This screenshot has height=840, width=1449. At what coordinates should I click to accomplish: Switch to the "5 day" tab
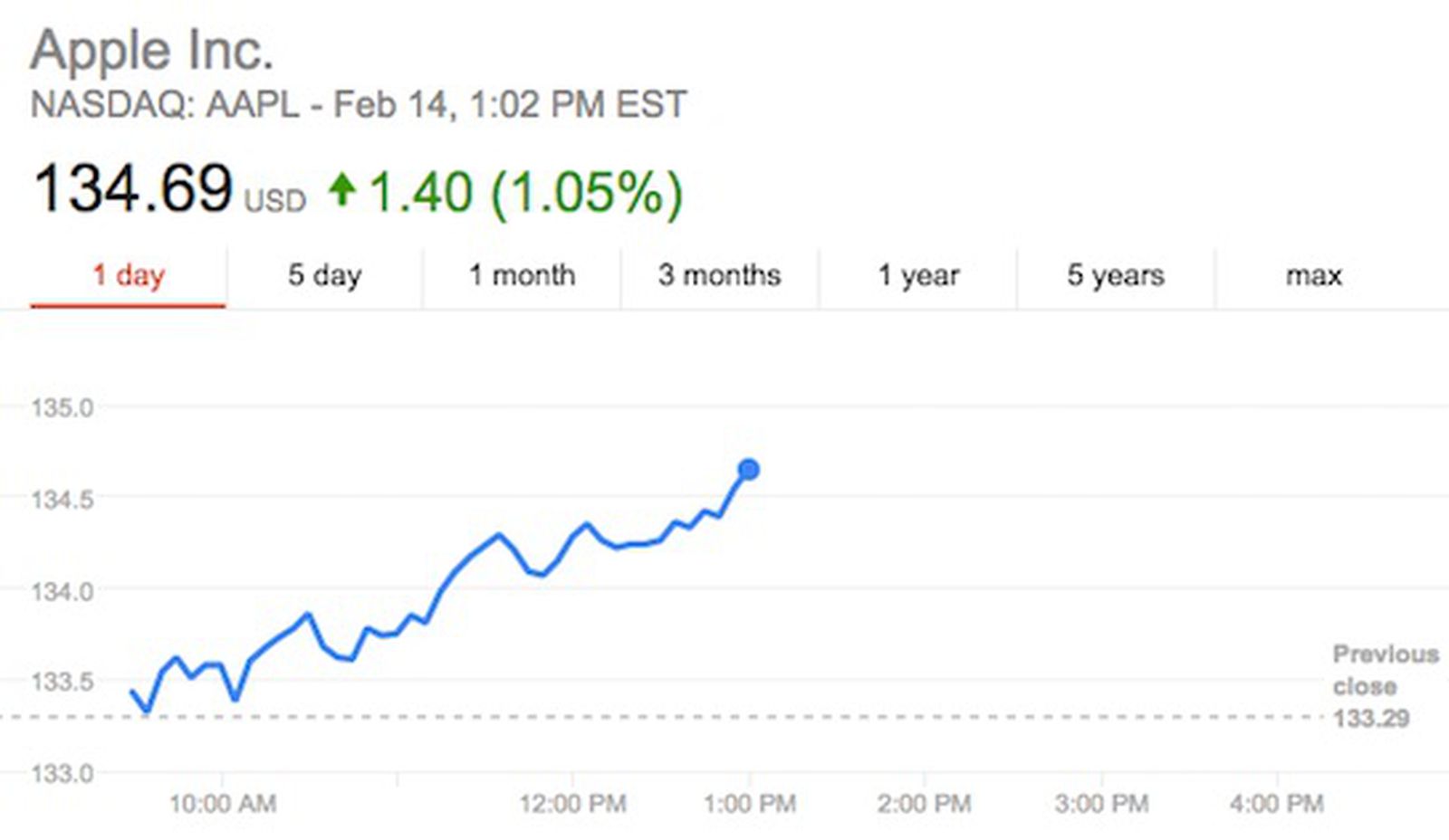click(321, 275)
